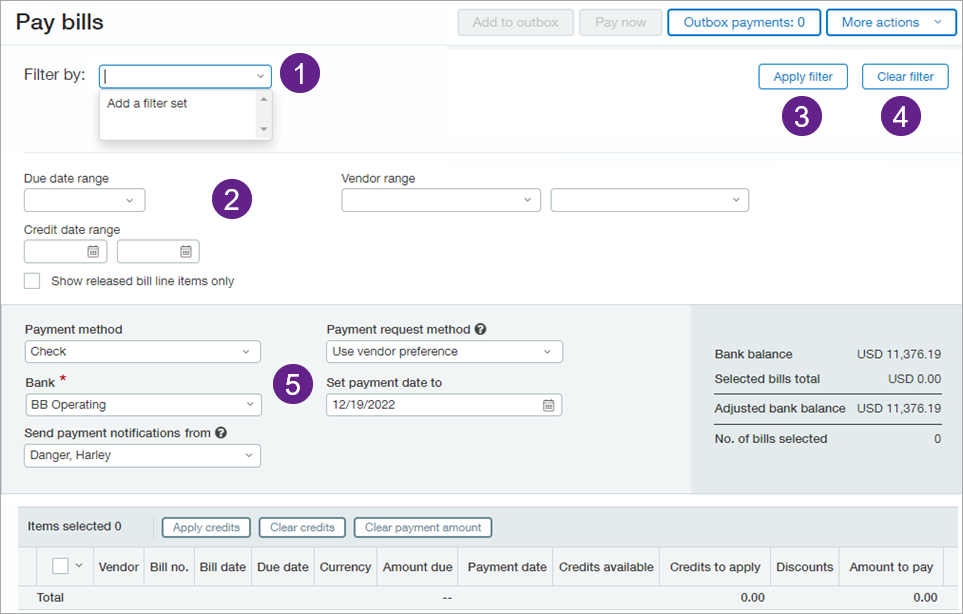Screen dimensions: 963x614
Task: Open the credit date range end calendar
Action: 185,252
